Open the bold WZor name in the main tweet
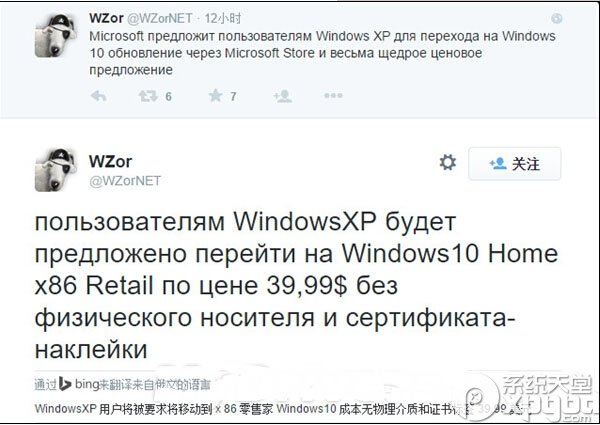Image resolution: width=600 pixels, height=425 pixels. click(110, 161)
